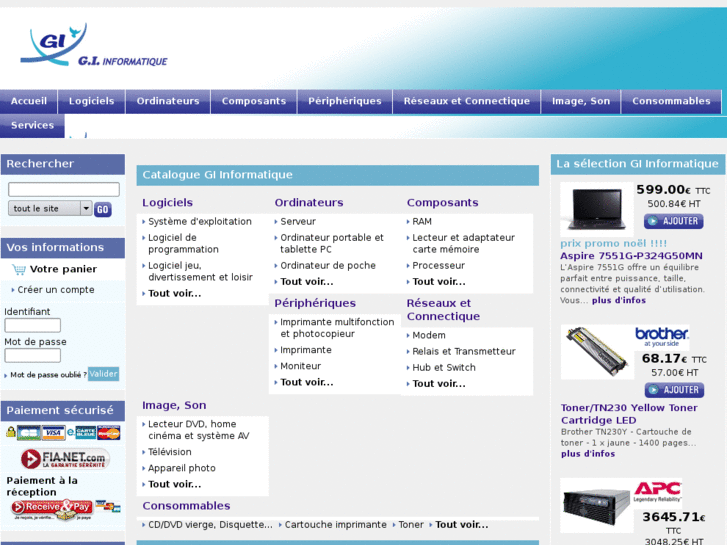Open Appareil photo category link
Screen dimensions: 727x545
click(182, 468)
